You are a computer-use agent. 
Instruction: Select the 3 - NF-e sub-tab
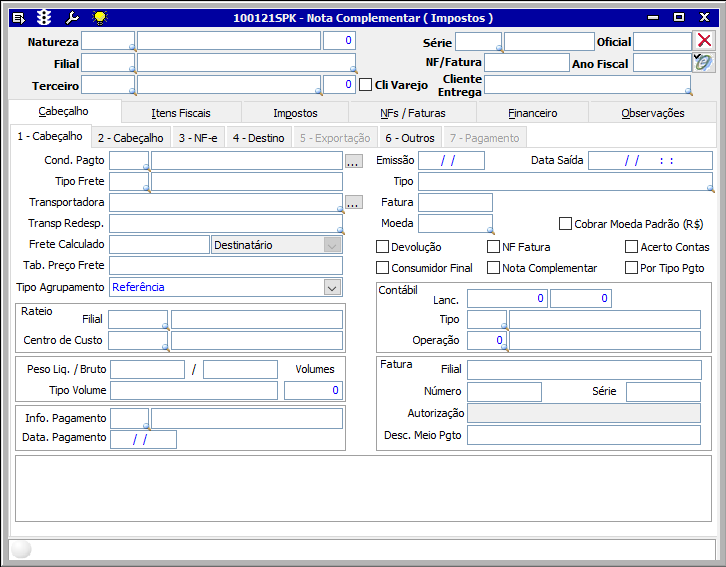click(198, 138)
